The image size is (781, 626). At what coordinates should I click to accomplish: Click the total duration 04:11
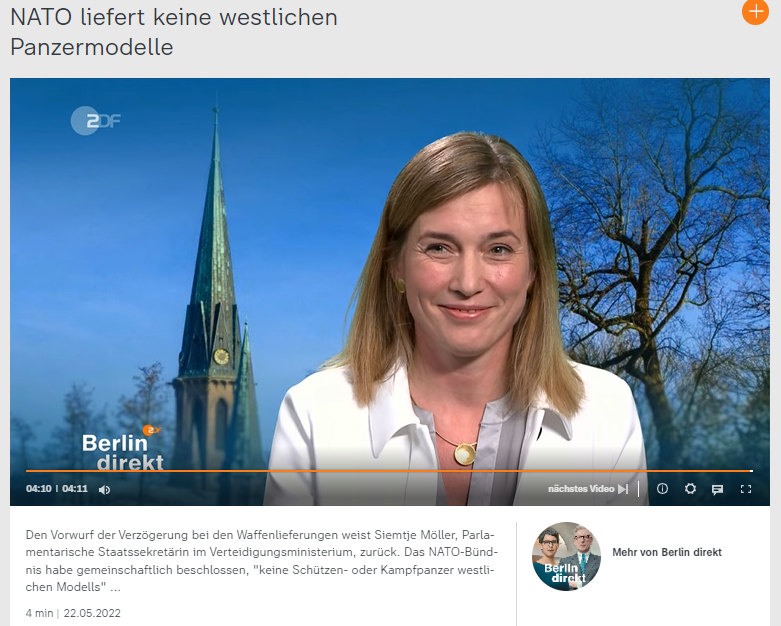pyautogui.click(x=75, y=489)
